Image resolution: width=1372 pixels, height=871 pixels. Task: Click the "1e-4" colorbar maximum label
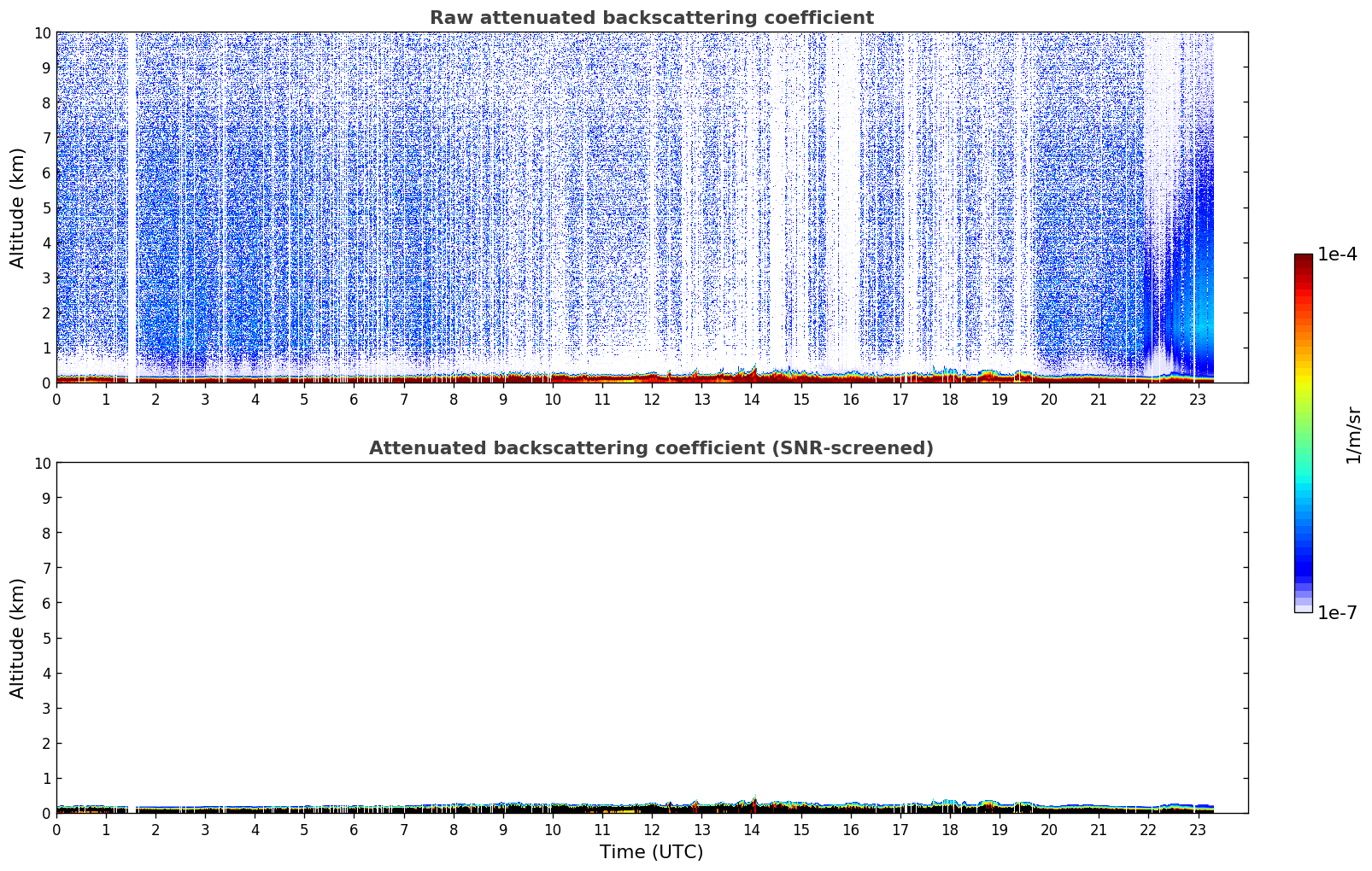(1336, 254)
